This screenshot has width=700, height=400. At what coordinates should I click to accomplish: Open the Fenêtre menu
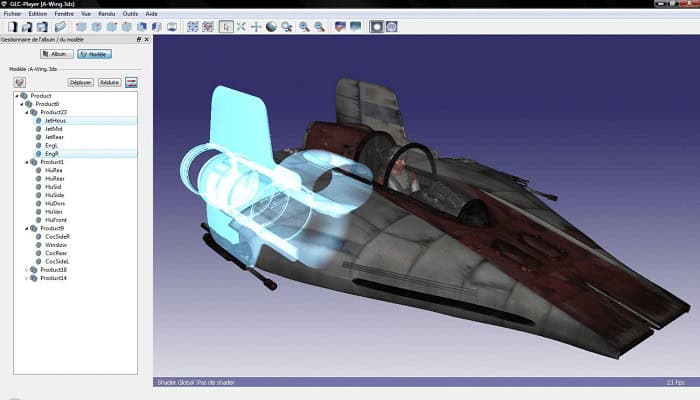point(64,14)
